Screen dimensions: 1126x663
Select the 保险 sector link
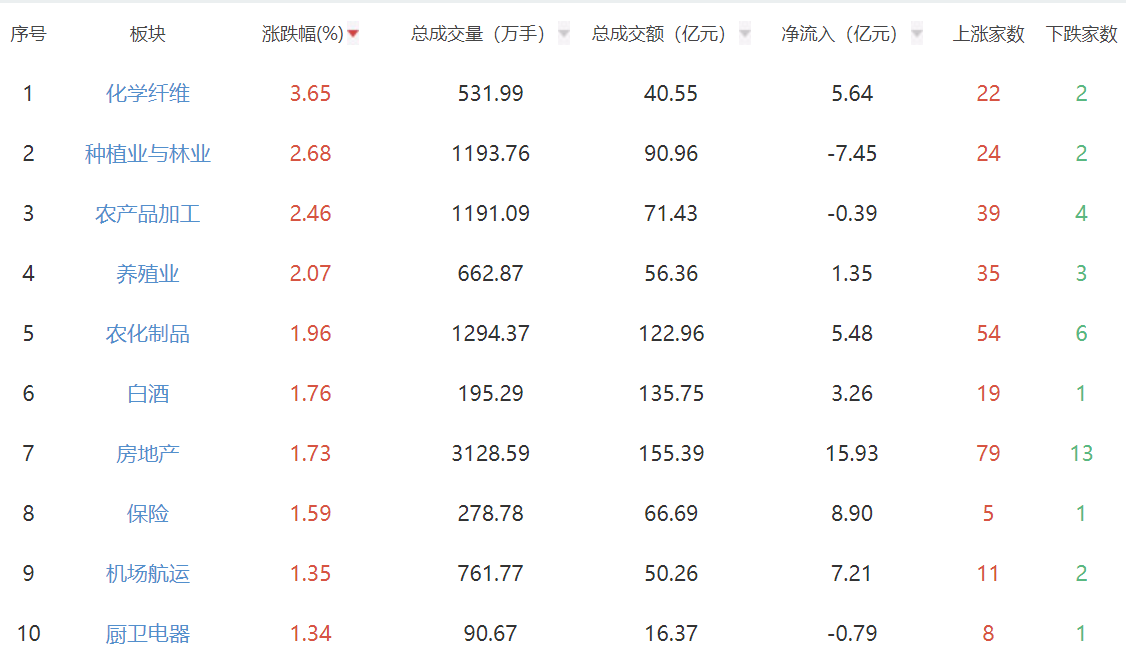tap(148, 514)
